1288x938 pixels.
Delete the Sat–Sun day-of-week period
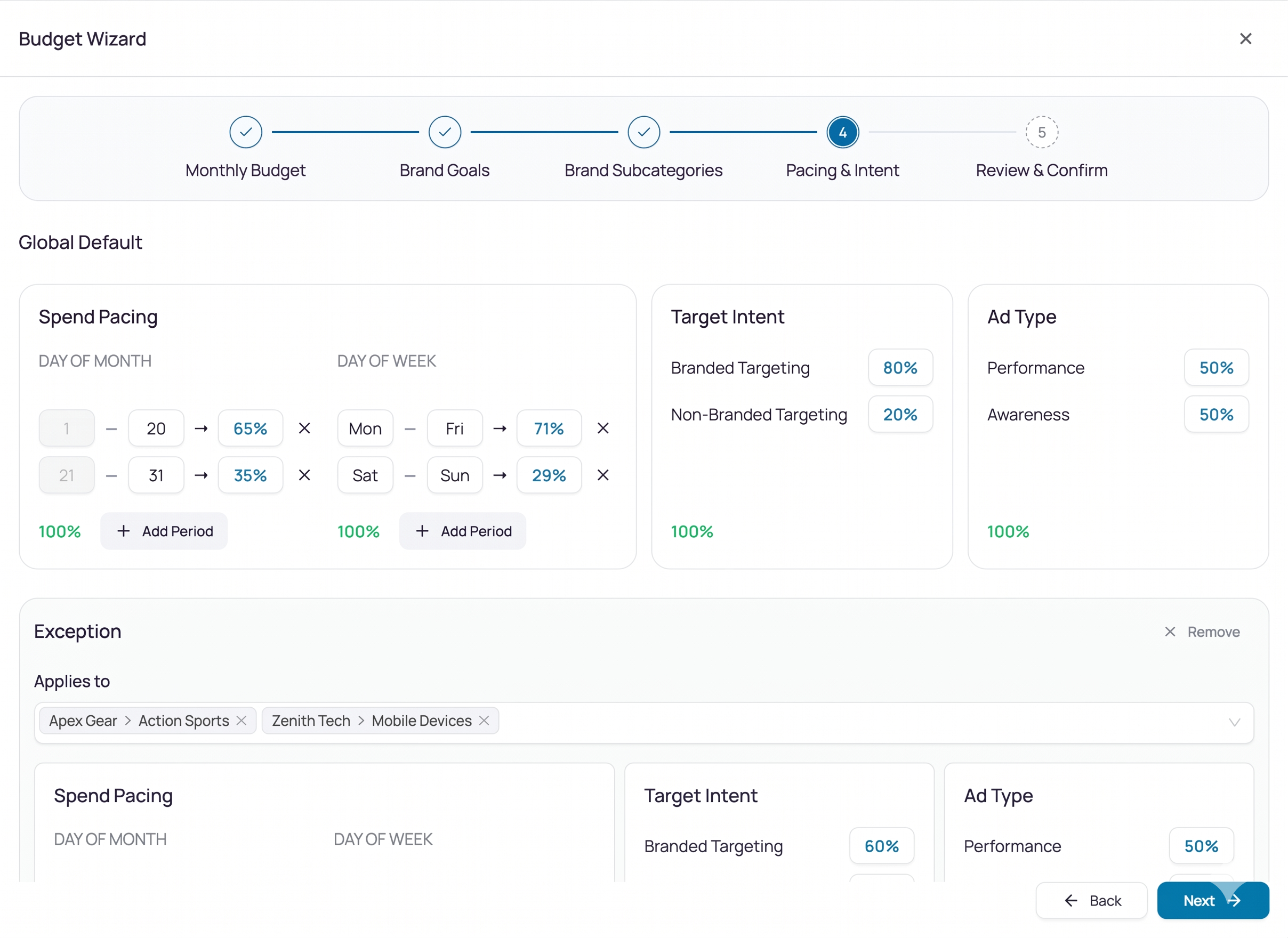coord(603,475)
